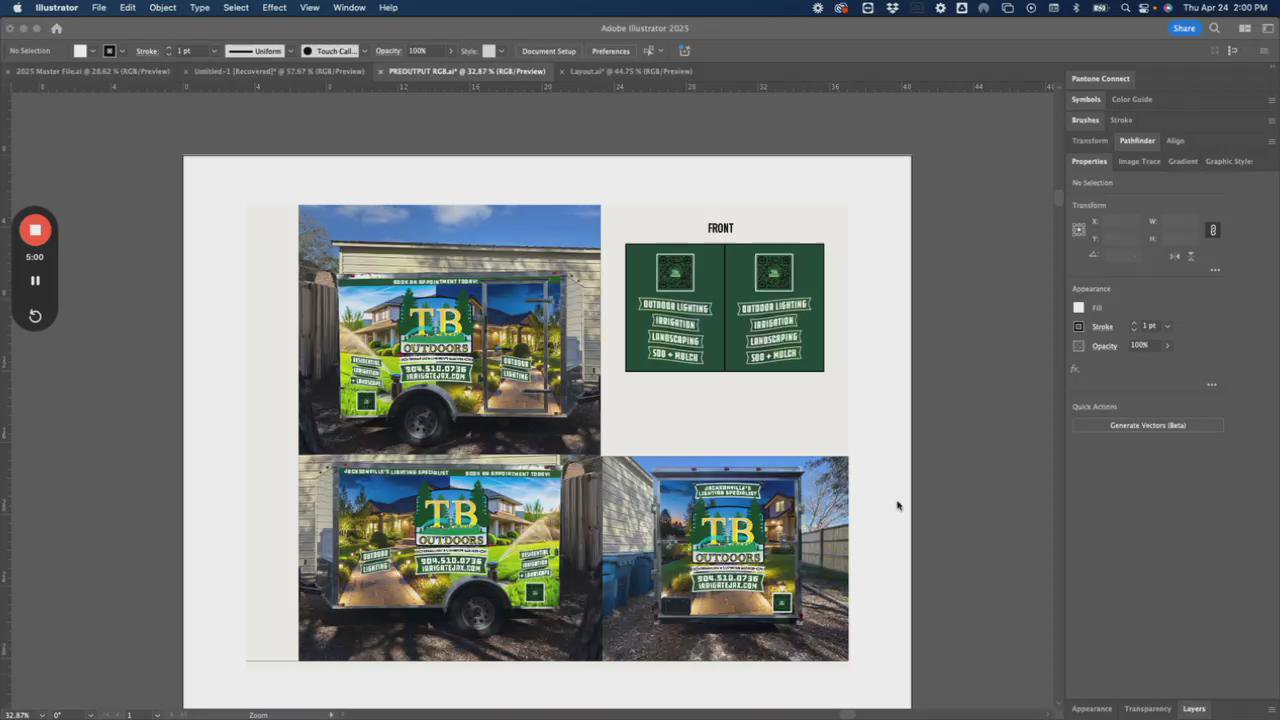Click the Opacity value field in Appearance
Image resolution: width=1280 pixels, height=720 pixels.
pyautogui.click(x=1143, y=346)
